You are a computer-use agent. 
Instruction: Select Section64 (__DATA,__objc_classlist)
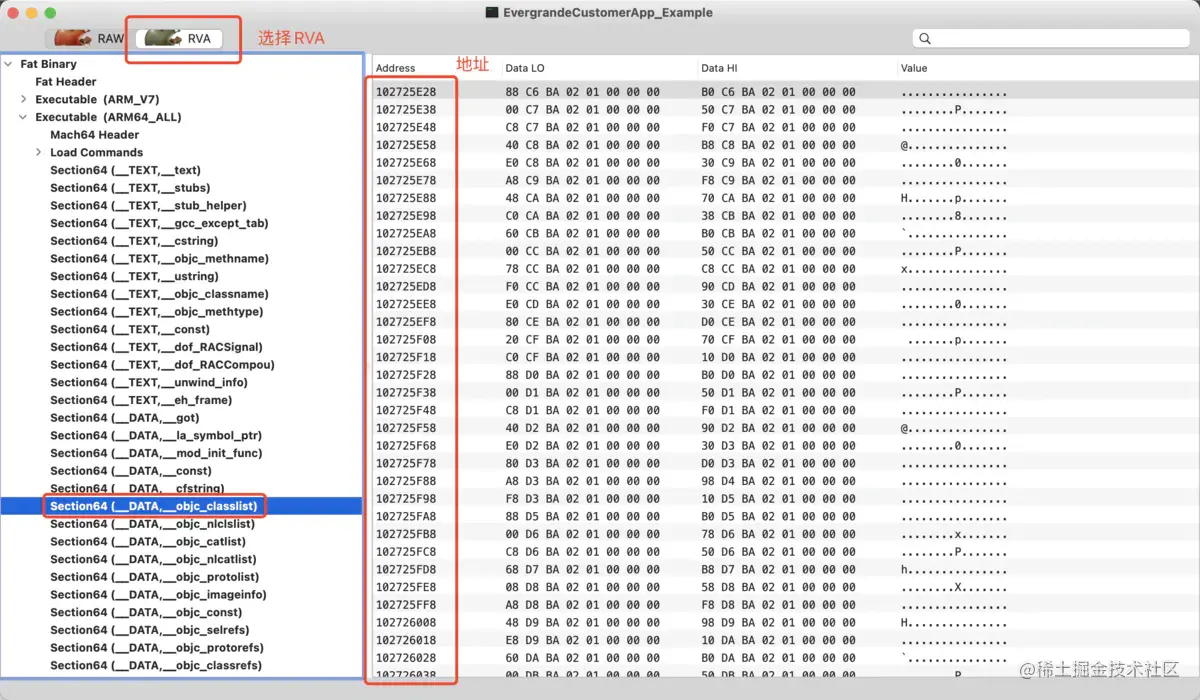pyautogui.click(x=154, y=506)
